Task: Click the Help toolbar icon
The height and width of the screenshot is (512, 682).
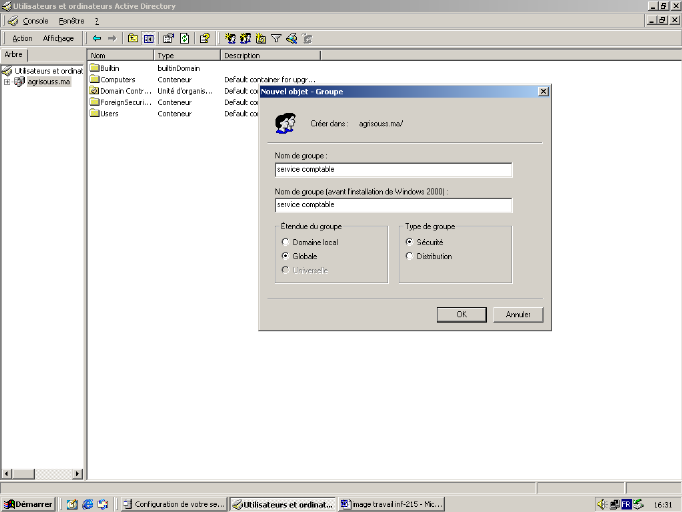Action: pos(205,38)
